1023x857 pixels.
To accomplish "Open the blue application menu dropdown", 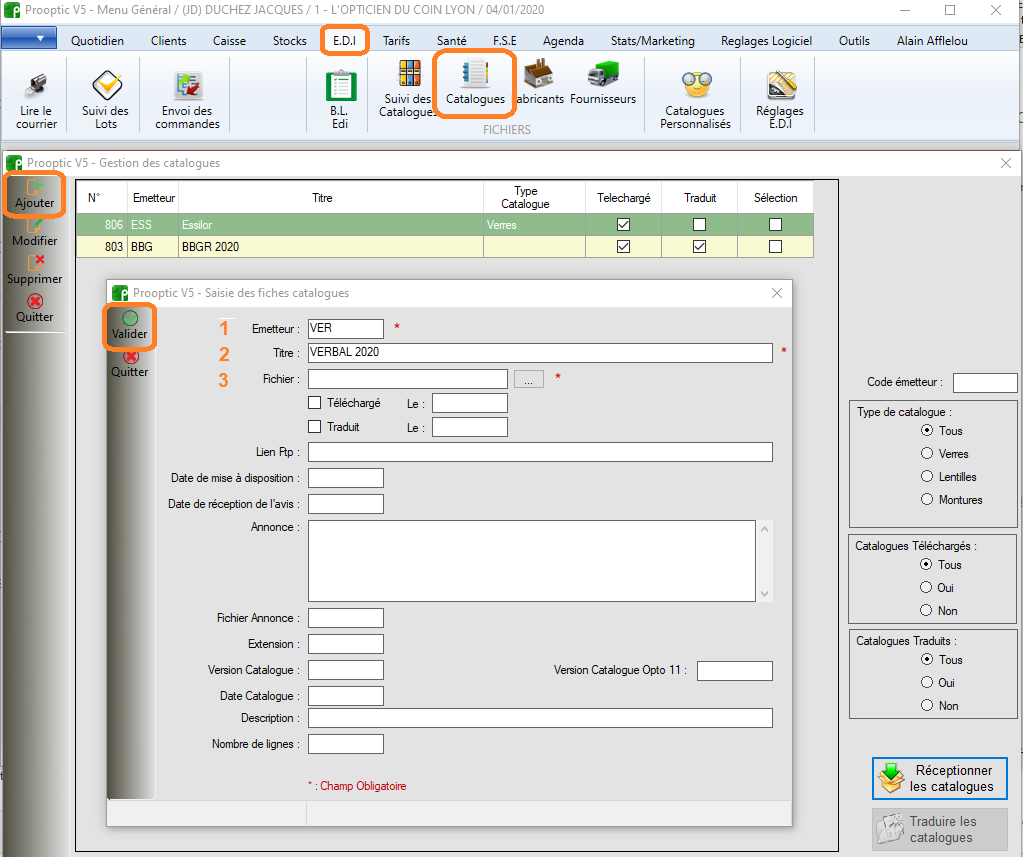I will point(29,38).
